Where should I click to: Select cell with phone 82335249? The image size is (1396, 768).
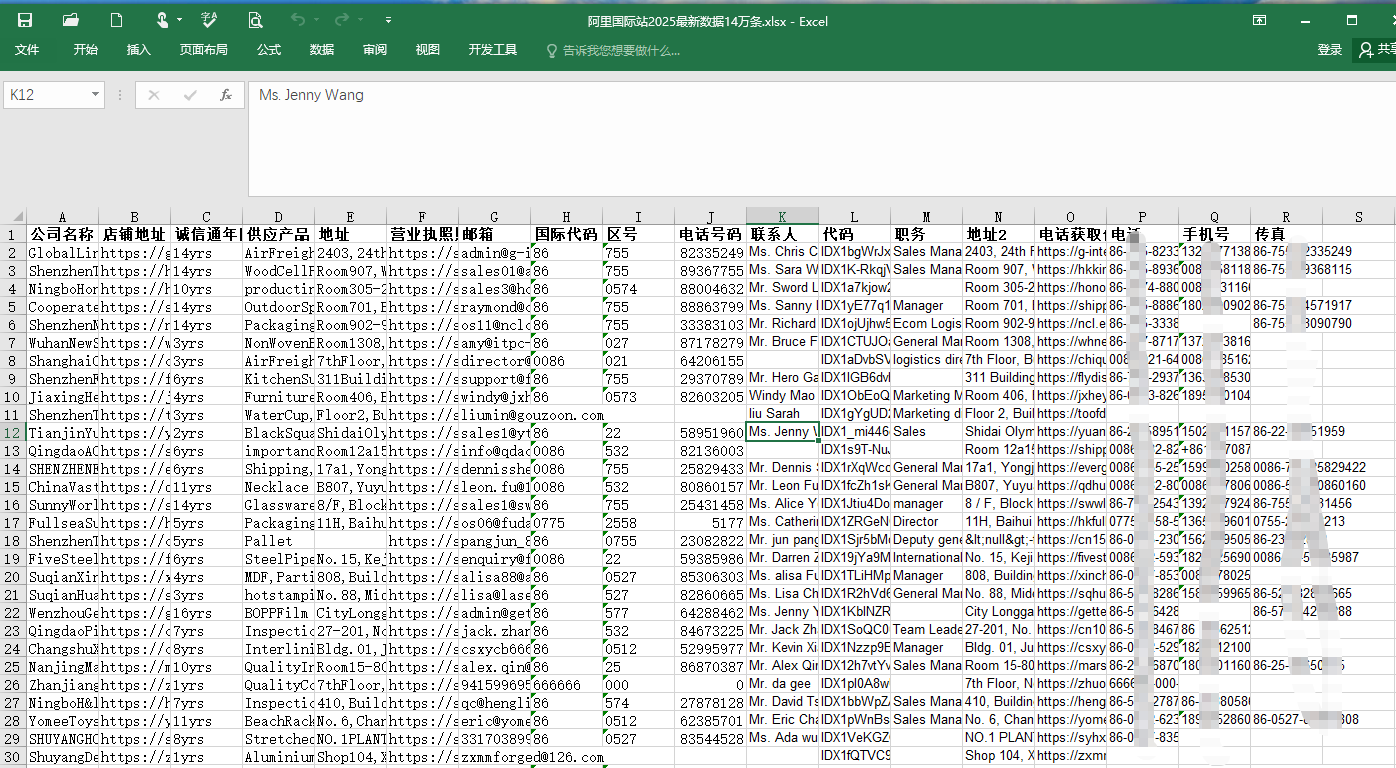[711, 252]
